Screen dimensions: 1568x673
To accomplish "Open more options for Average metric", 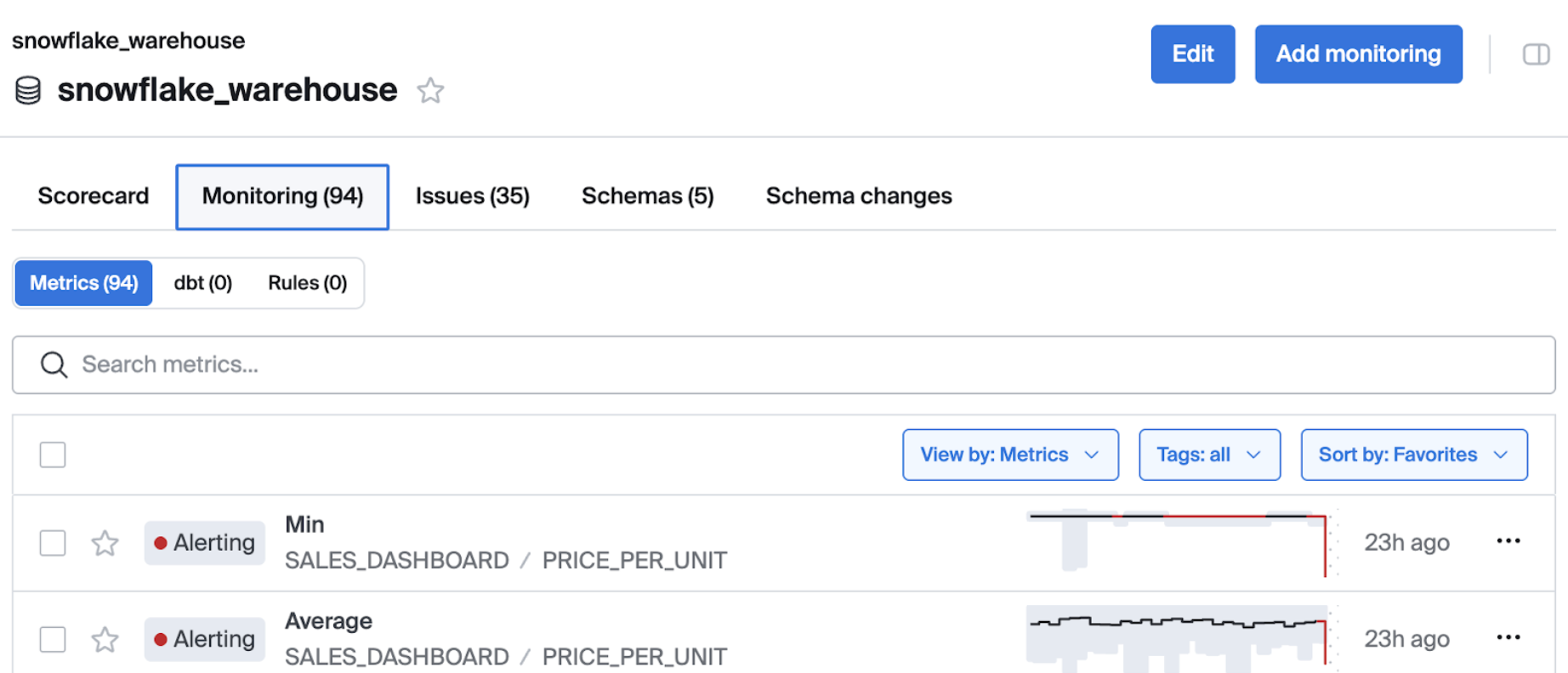I will (1508, 637).
